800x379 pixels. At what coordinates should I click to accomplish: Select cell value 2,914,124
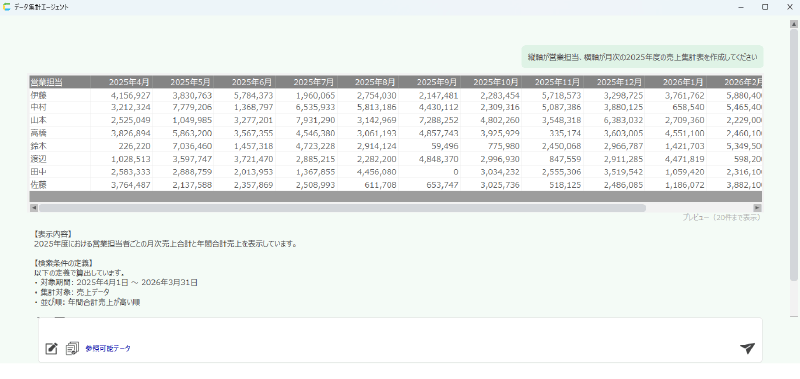pos(377,146)
